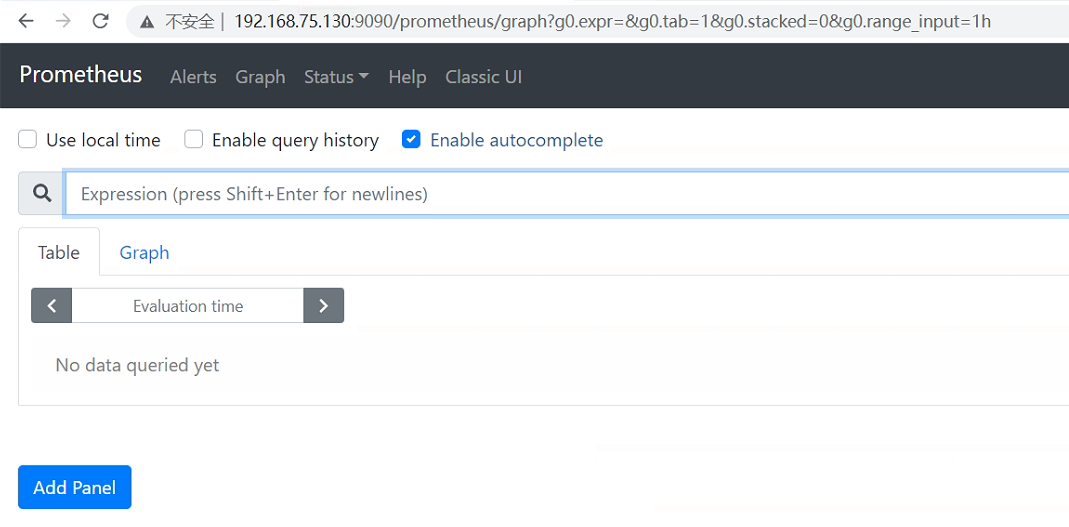Click the browser back arrow
This screenshot has width=1069, height=527.
26,21
